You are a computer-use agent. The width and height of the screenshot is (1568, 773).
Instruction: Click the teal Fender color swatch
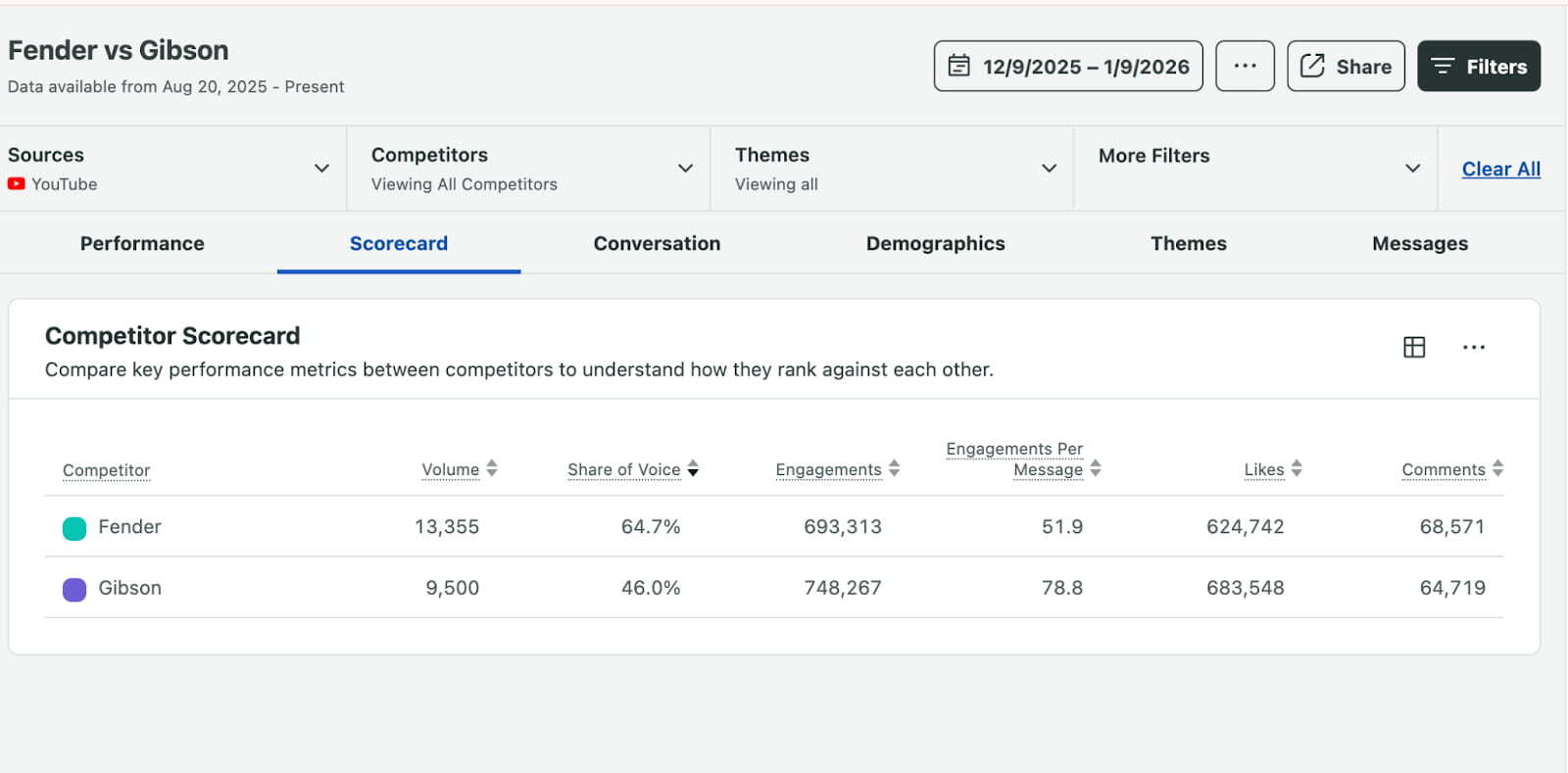point(74,529)
